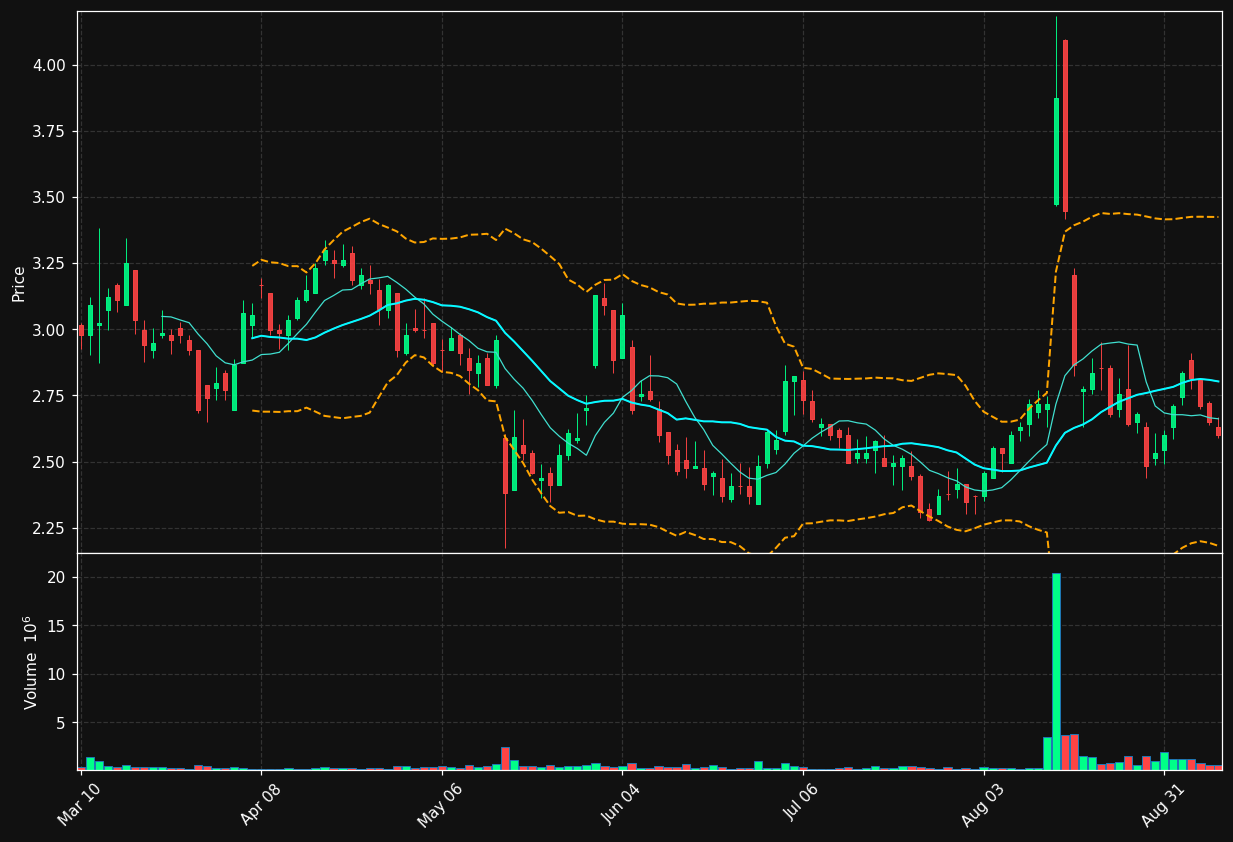Viewport: 1233px width, 842px height.
Task: Click the 20 volume axis label
Action: click(56, 578)
